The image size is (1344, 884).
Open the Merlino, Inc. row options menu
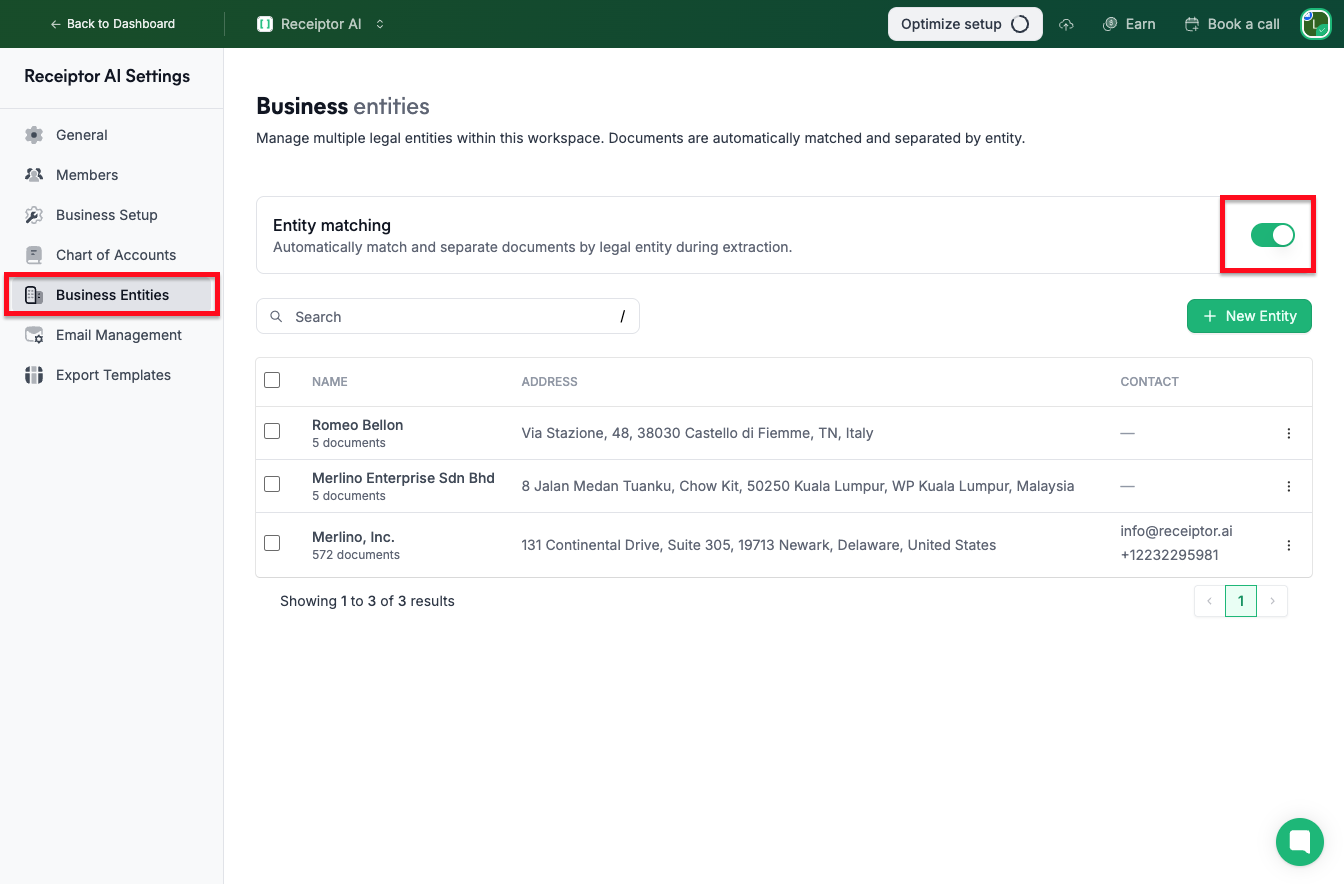pyautogui.click(x=1288, y=545)
